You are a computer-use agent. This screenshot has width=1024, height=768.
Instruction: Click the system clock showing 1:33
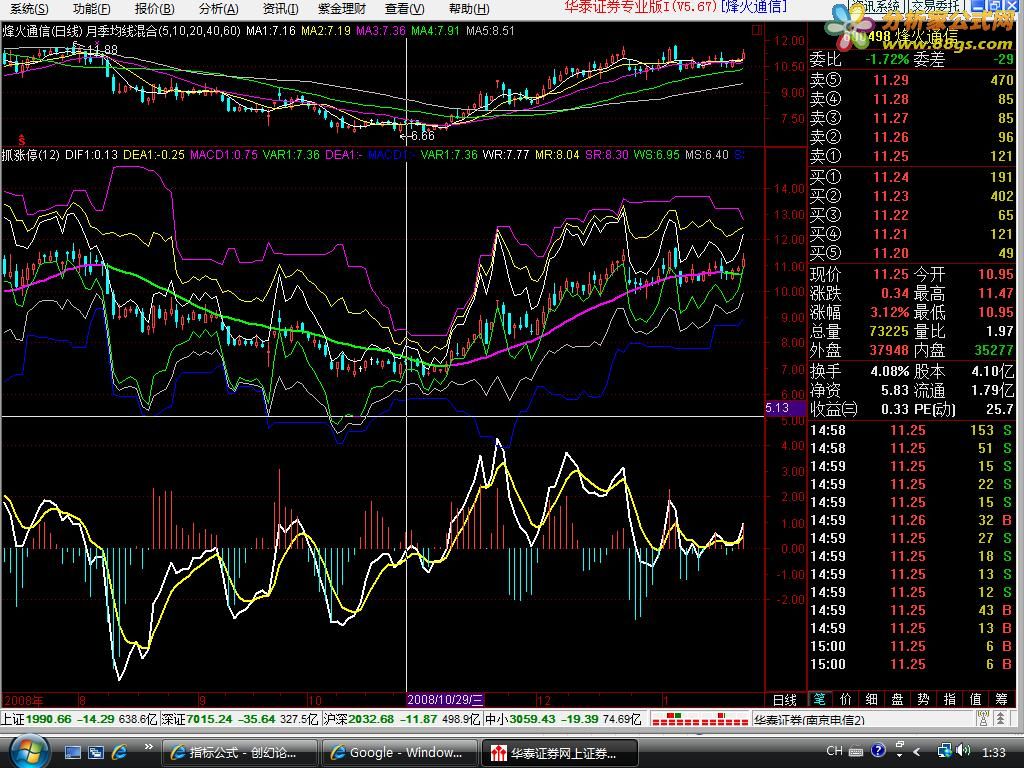(x=993, y=752)
